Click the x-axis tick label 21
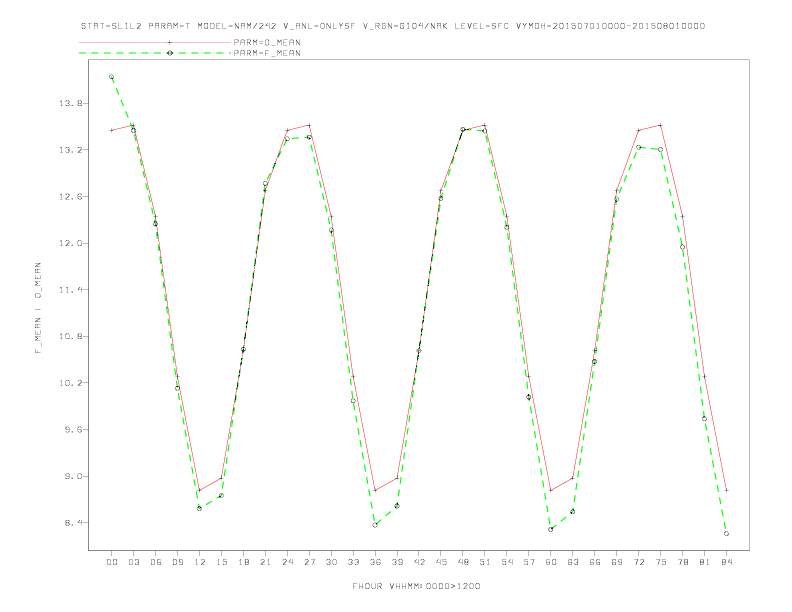This screenshot has height=612, width=792. pos(265,562)
